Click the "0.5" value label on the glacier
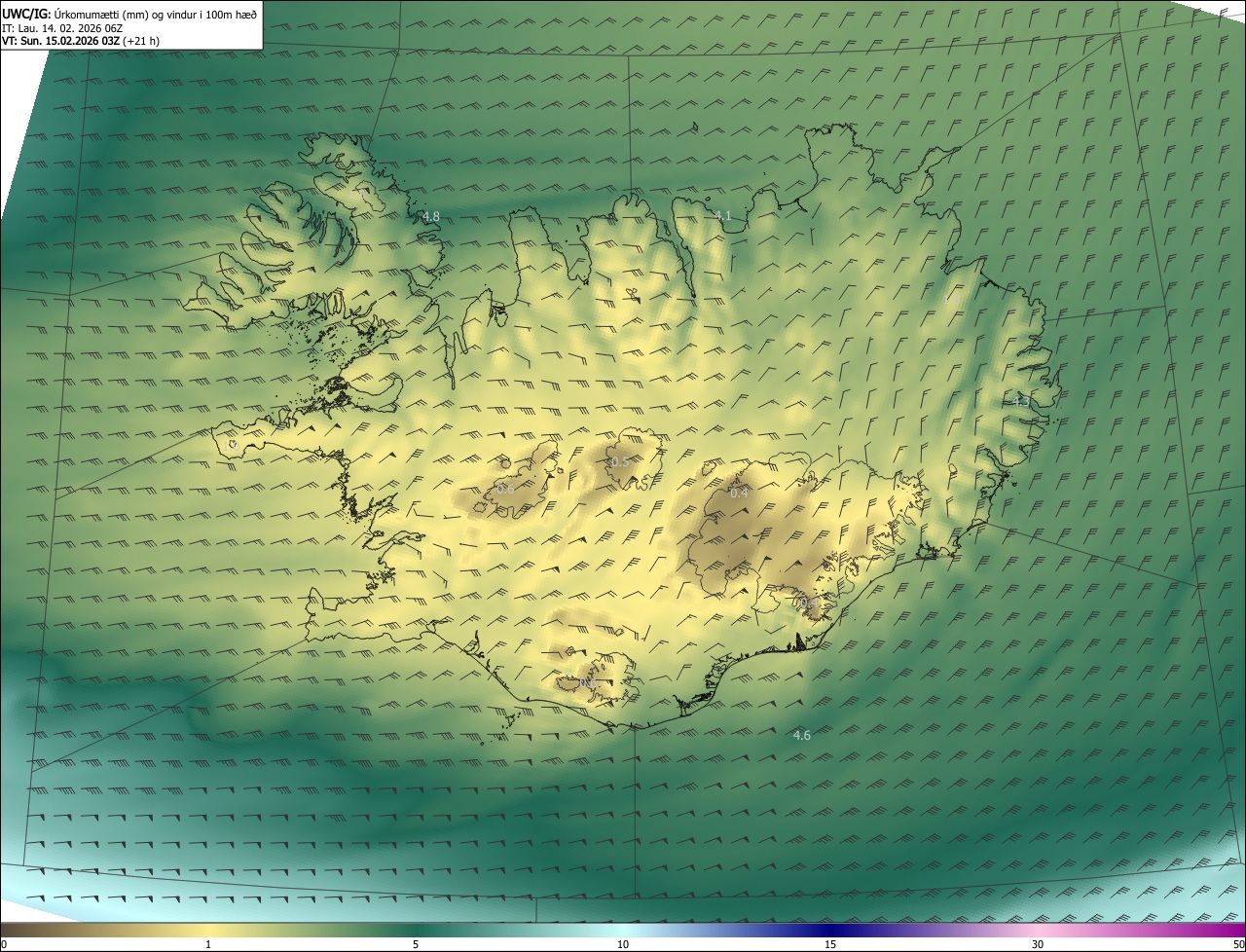This screenshot has width=1246, height=952. tap(619, 461)
